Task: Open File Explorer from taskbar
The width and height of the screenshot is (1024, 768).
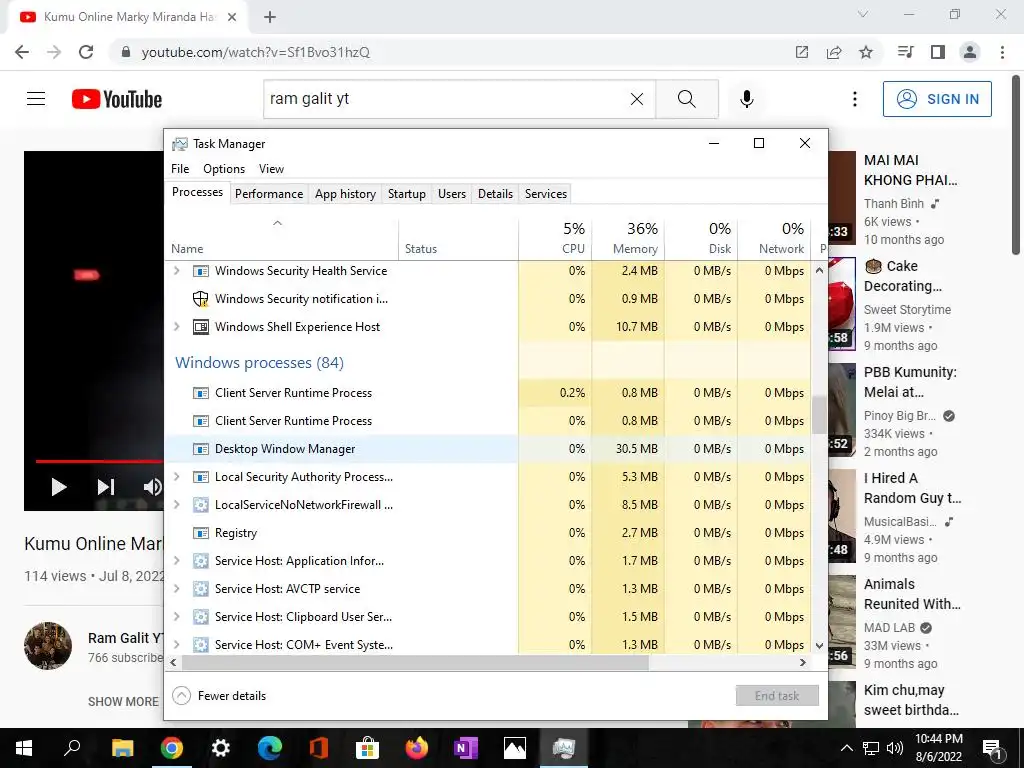Action: [x=122, y=748]
